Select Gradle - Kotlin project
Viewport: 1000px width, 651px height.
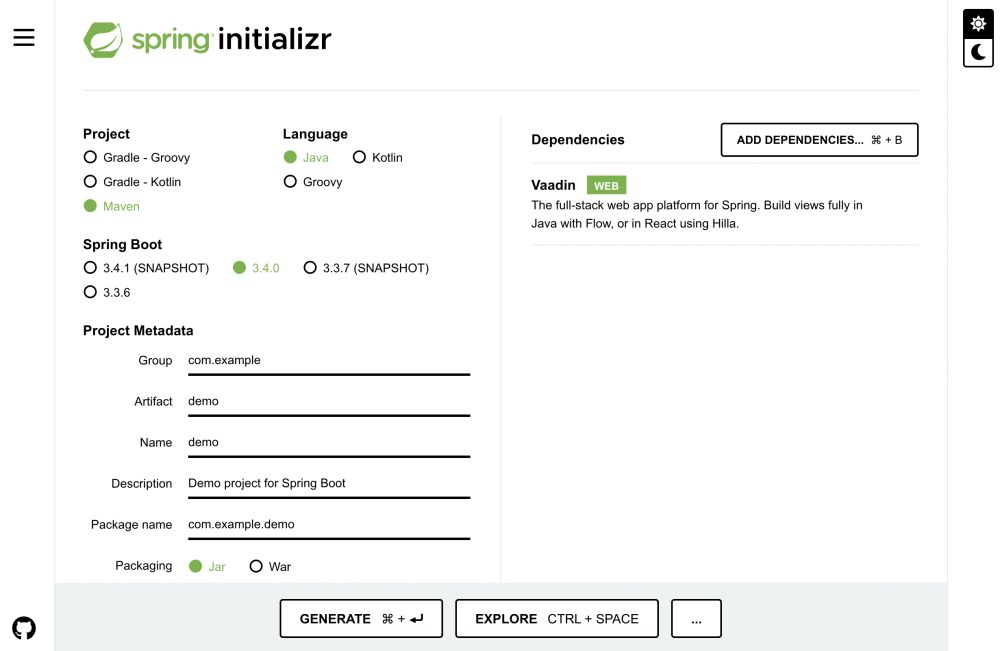132,182
